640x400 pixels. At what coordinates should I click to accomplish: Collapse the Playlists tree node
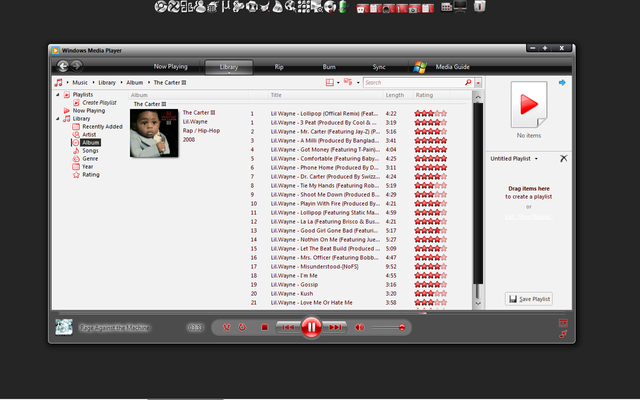click(x=58, y=95)
